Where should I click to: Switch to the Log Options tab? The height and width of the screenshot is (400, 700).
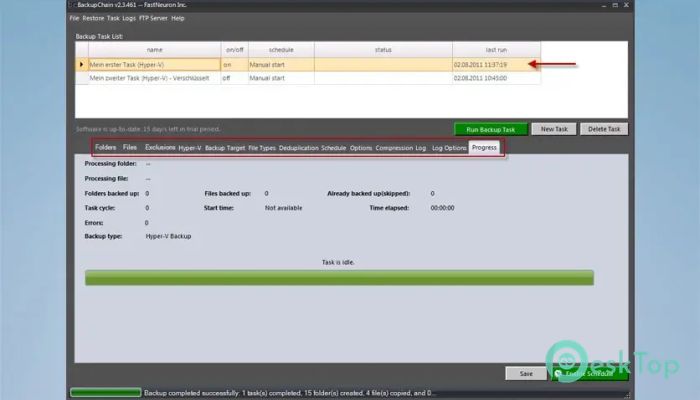click(449, 148)
